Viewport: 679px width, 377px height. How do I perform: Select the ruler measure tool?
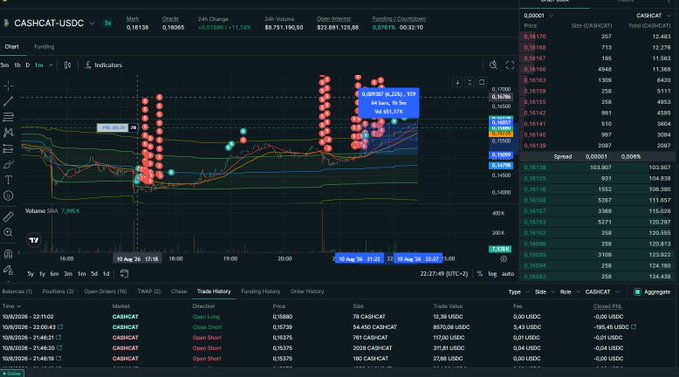pos(8,216)
